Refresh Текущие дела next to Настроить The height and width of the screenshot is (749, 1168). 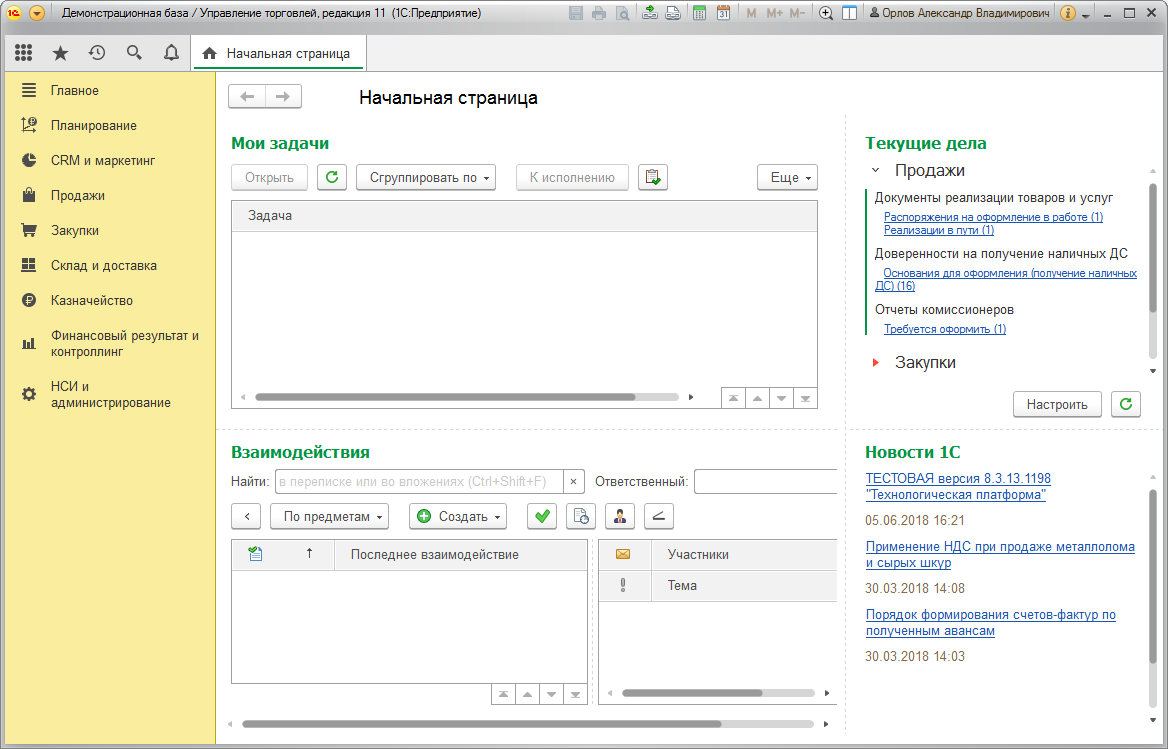pyautogui.click(x=1126, y=404)
